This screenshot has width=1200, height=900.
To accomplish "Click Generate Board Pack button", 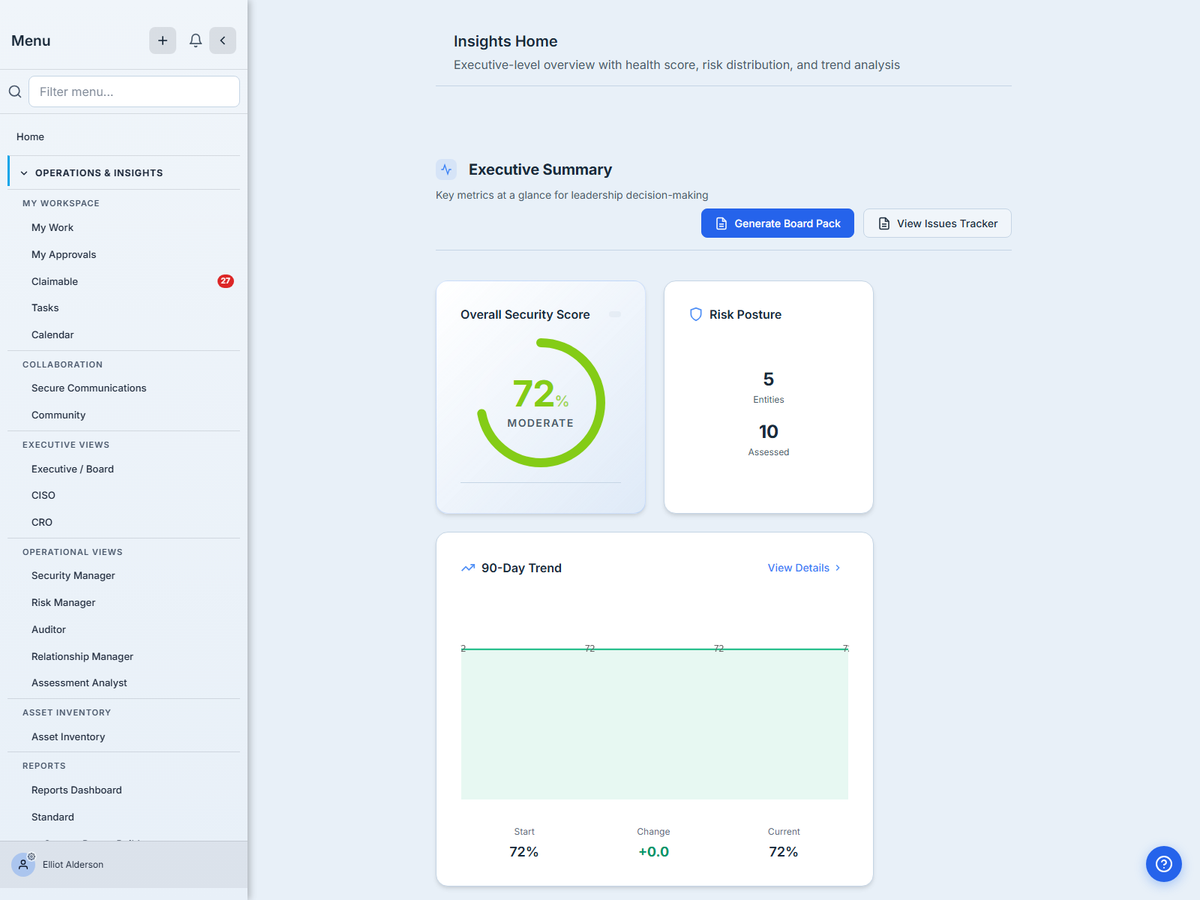I will click(x=777, y=223).
